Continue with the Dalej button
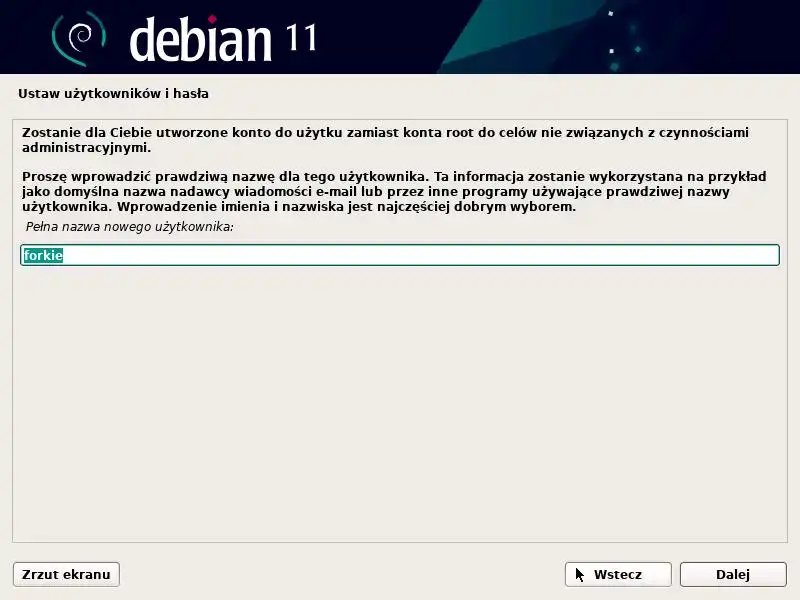800x600 pixels. (x=733, y=574)
